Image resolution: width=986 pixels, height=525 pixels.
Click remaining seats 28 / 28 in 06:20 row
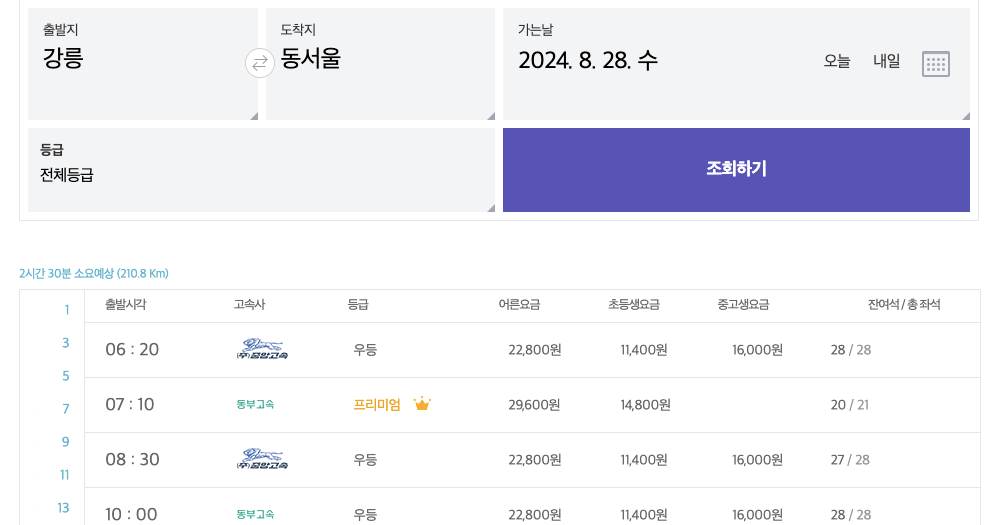851,350
